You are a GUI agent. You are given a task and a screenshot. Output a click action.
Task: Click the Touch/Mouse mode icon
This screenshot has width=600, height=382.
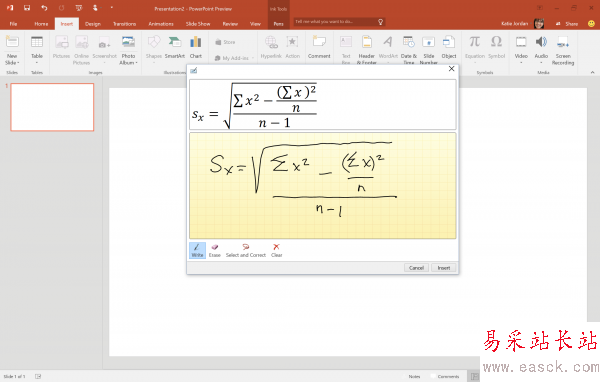click(x=95, y=8)
